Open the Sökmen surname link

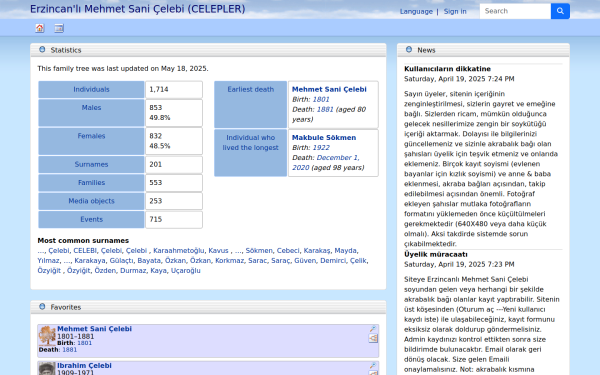(259, 251)
